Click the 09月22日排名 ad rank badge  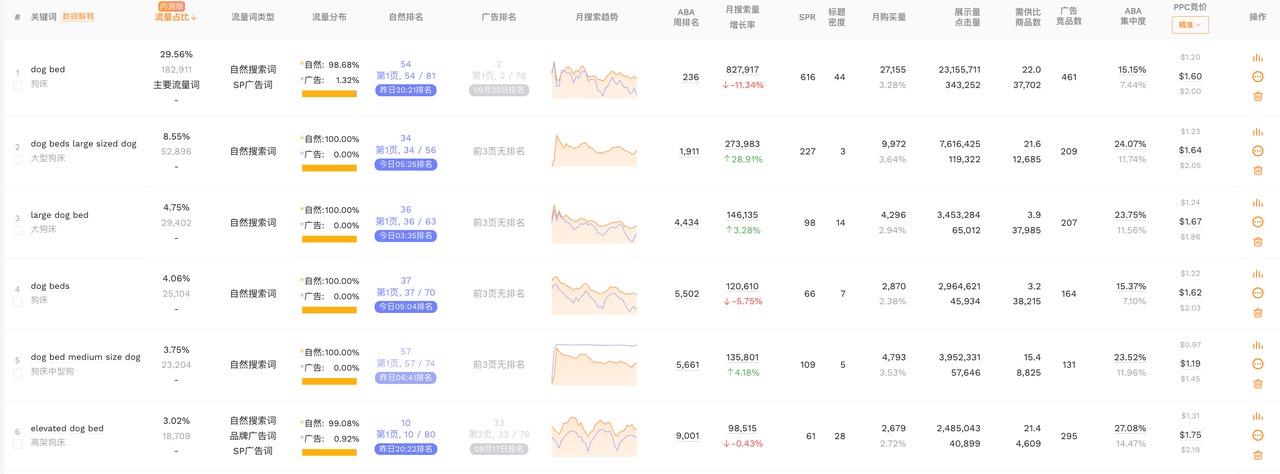pos(499,90)
